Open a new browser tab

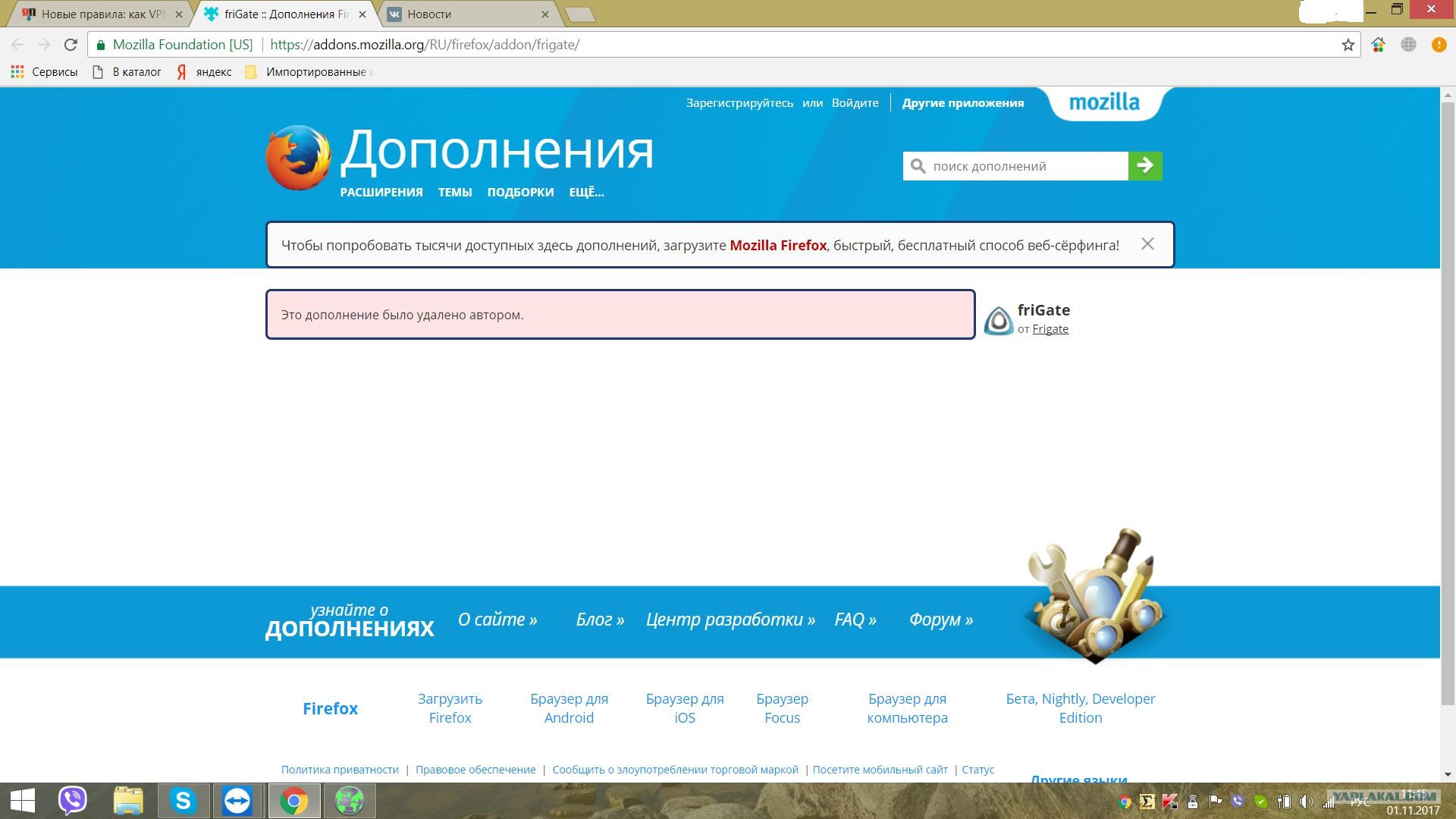point(580,14)
